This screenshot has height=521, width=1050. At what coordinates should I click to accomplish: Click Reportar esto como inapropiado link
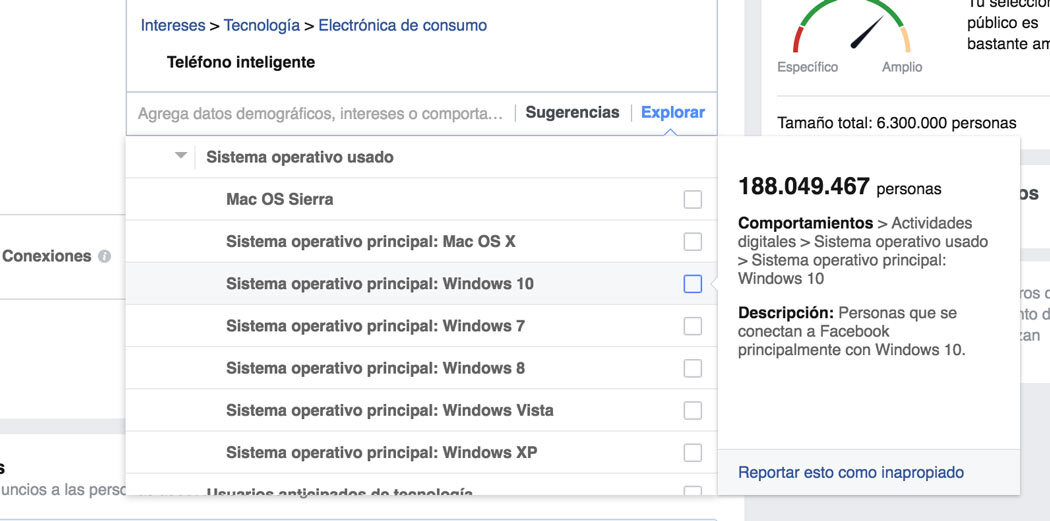coord(851,472)
